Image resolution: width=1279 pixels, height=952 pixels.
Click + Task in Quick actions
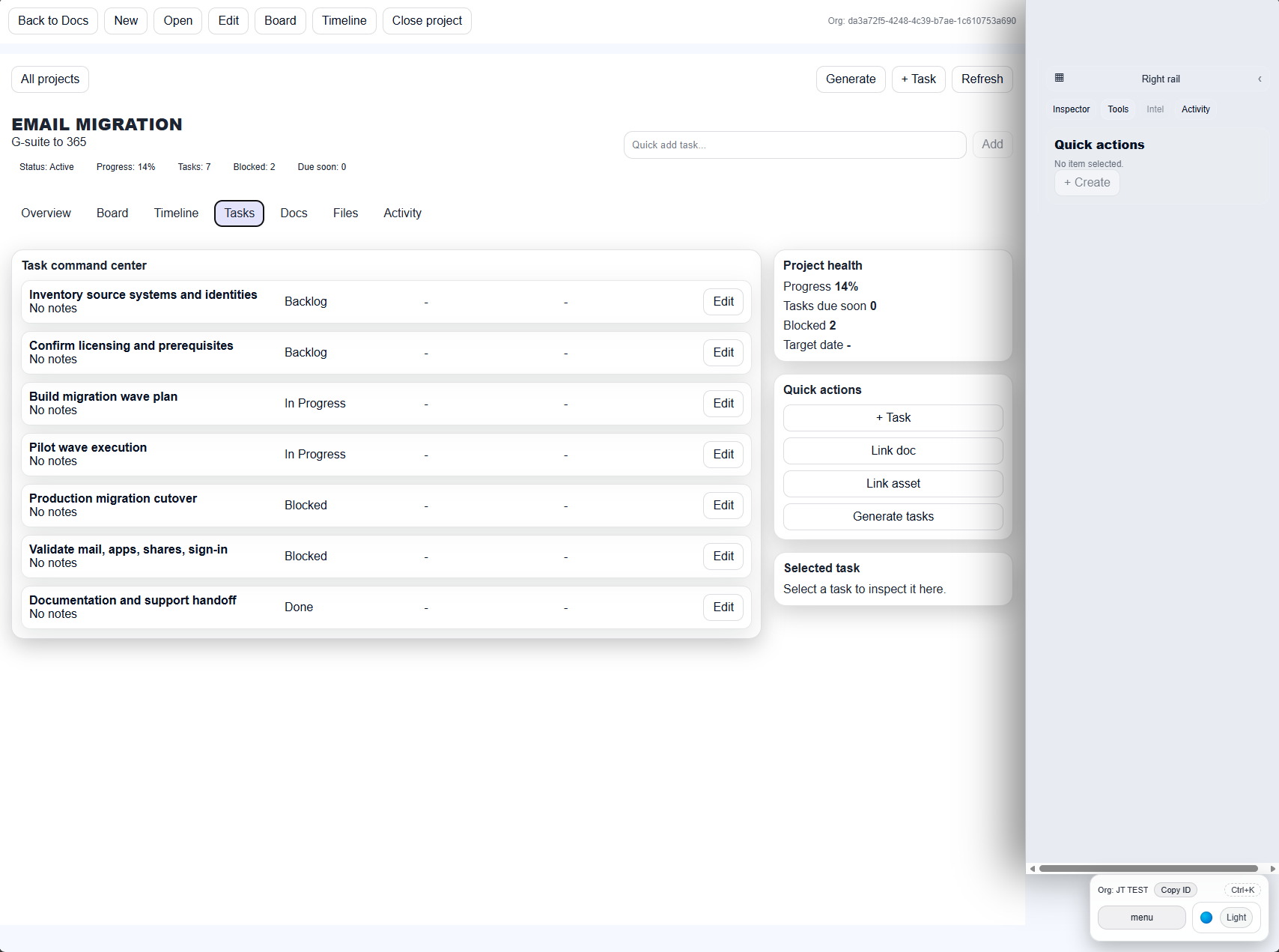tap(893, 417)
